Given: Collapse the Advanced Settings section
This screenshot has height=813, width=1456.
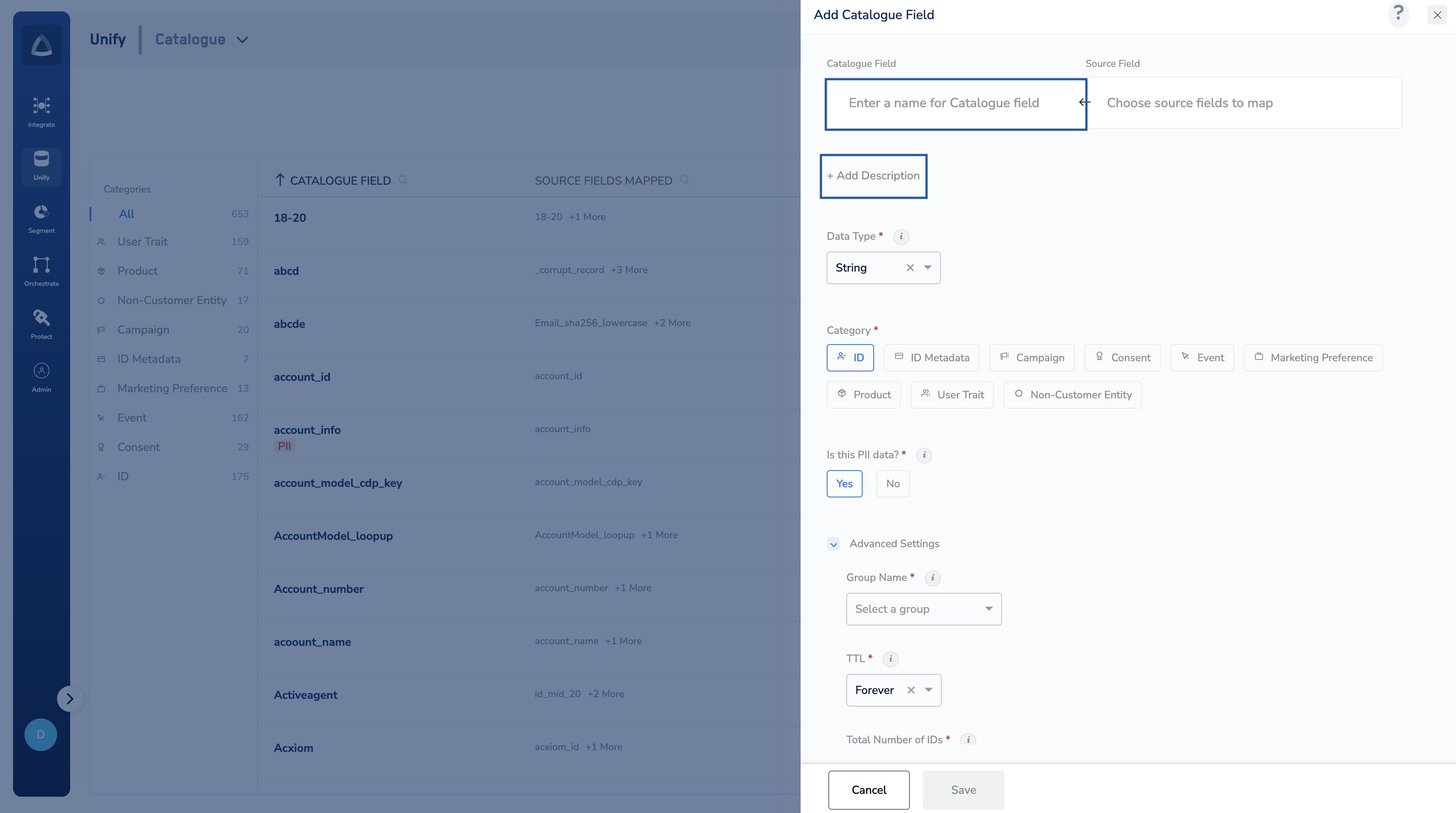Looking at the screenshot, I should point(833,544).
